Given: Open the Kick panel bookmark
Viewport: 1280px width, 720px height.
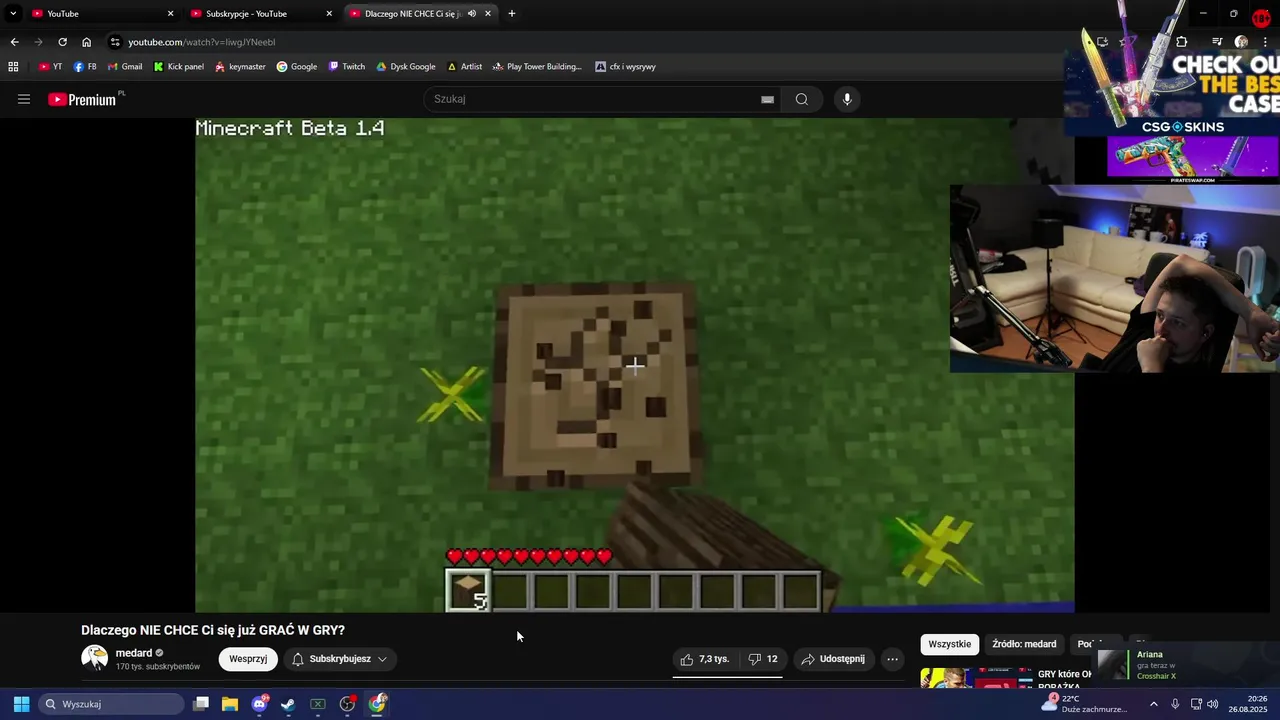Looking at the screenshot, I should tap(179, 67).
